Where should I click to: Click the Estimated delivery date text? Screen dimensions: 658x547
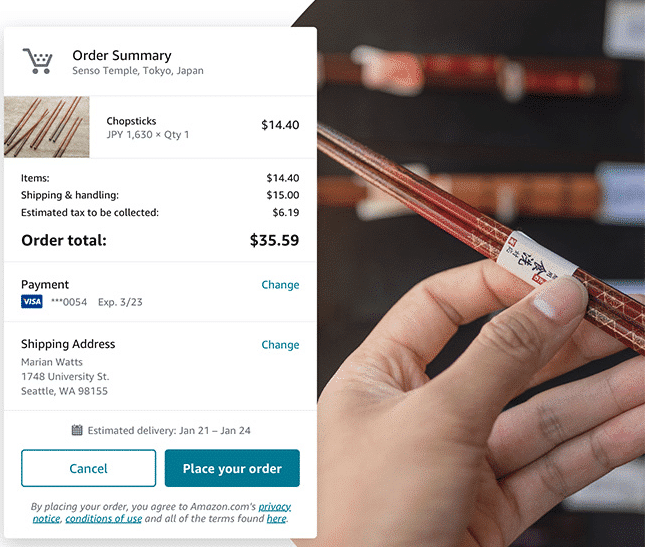pyautogui.click(x=169, y=430)
